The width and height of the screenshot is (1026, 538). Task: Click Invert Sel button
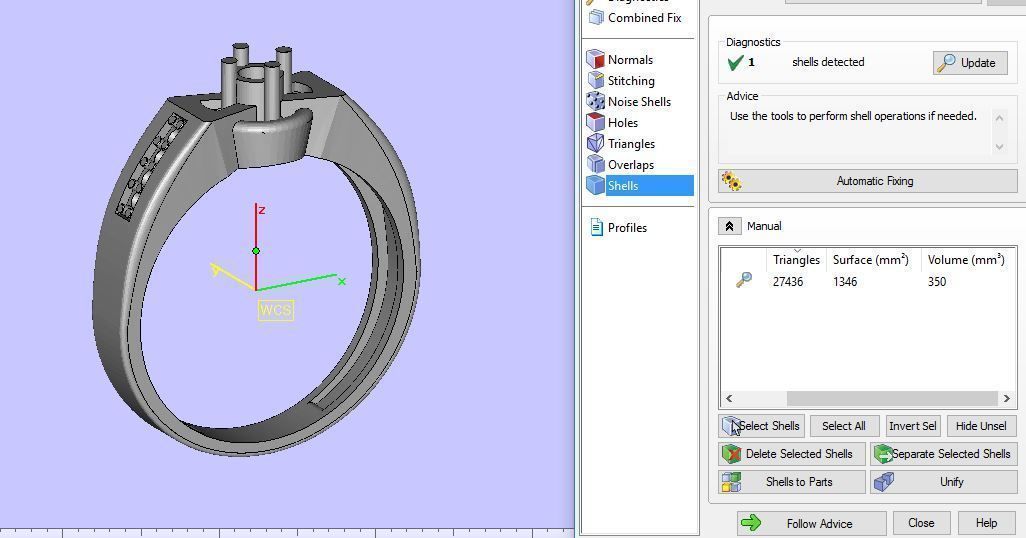(x=912, y=426)
